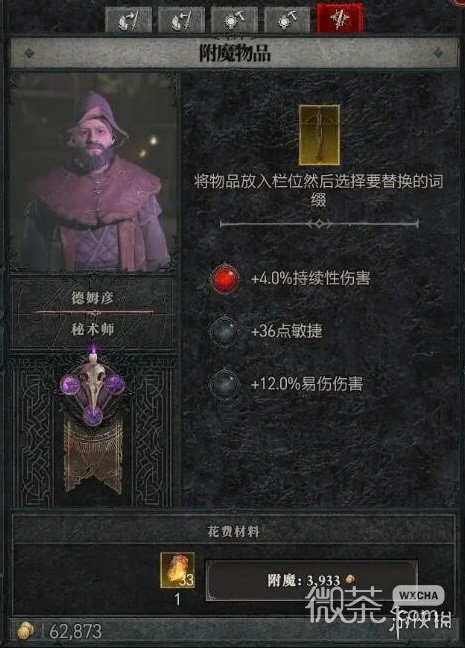
Task: Select the red highlighted enchant tab
Action: click(340, 18)
